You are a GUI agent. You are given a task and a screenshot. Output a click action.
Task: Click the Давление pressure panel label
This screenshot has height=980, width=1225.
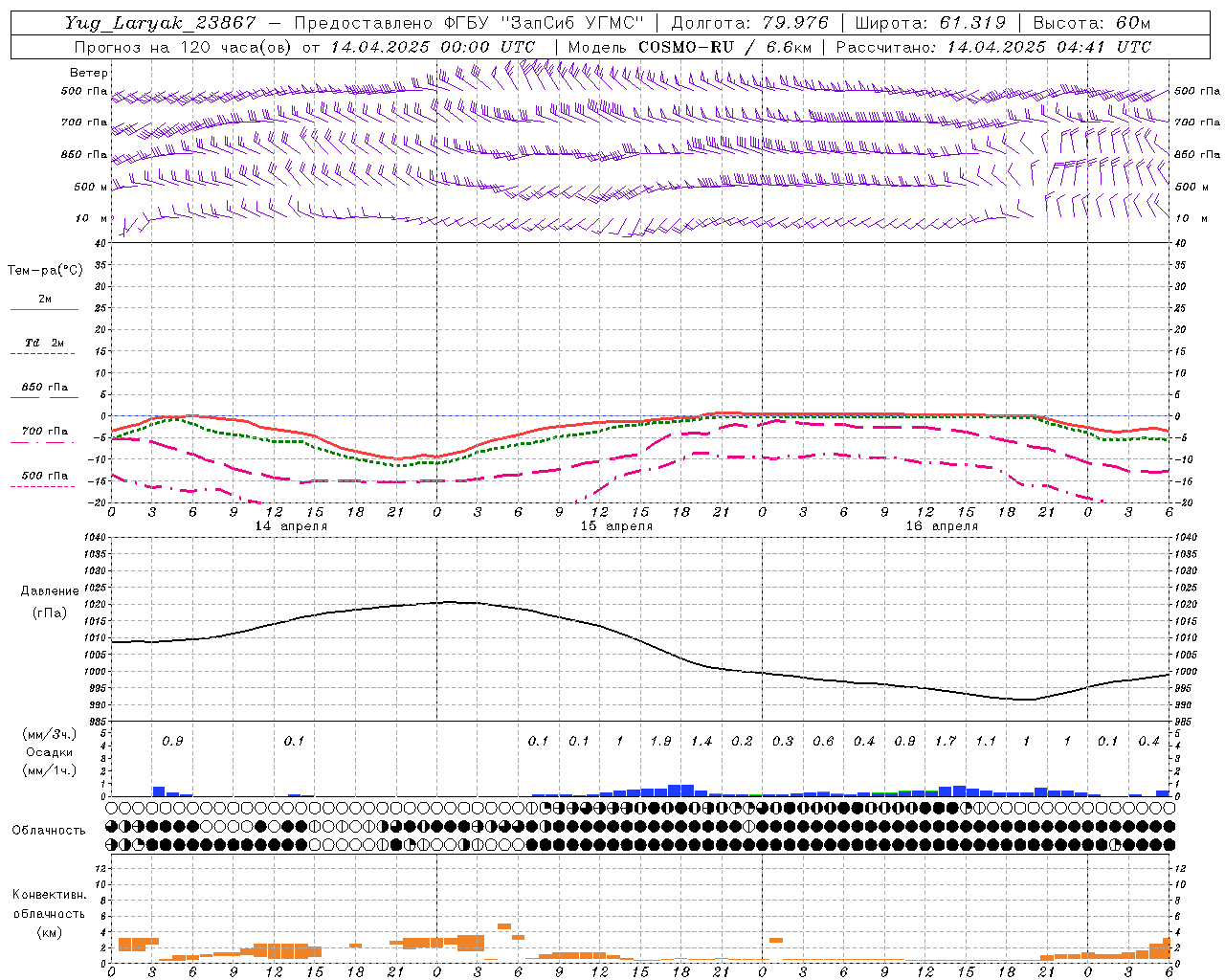(x=50, y=591)
